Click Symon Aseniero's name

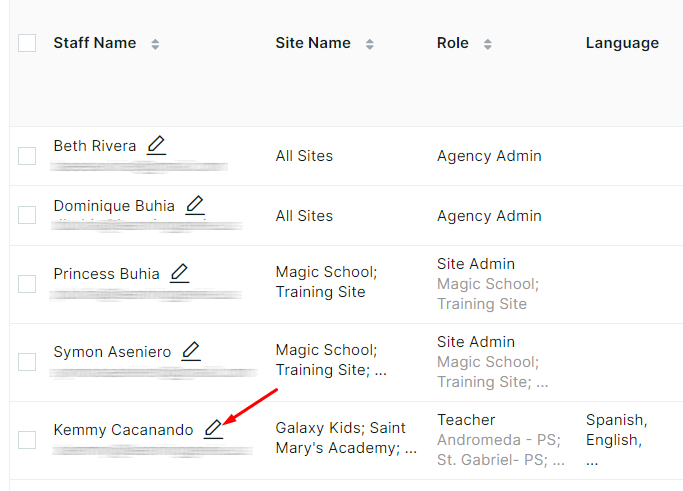pyautogui.click(x=112, y=352)
